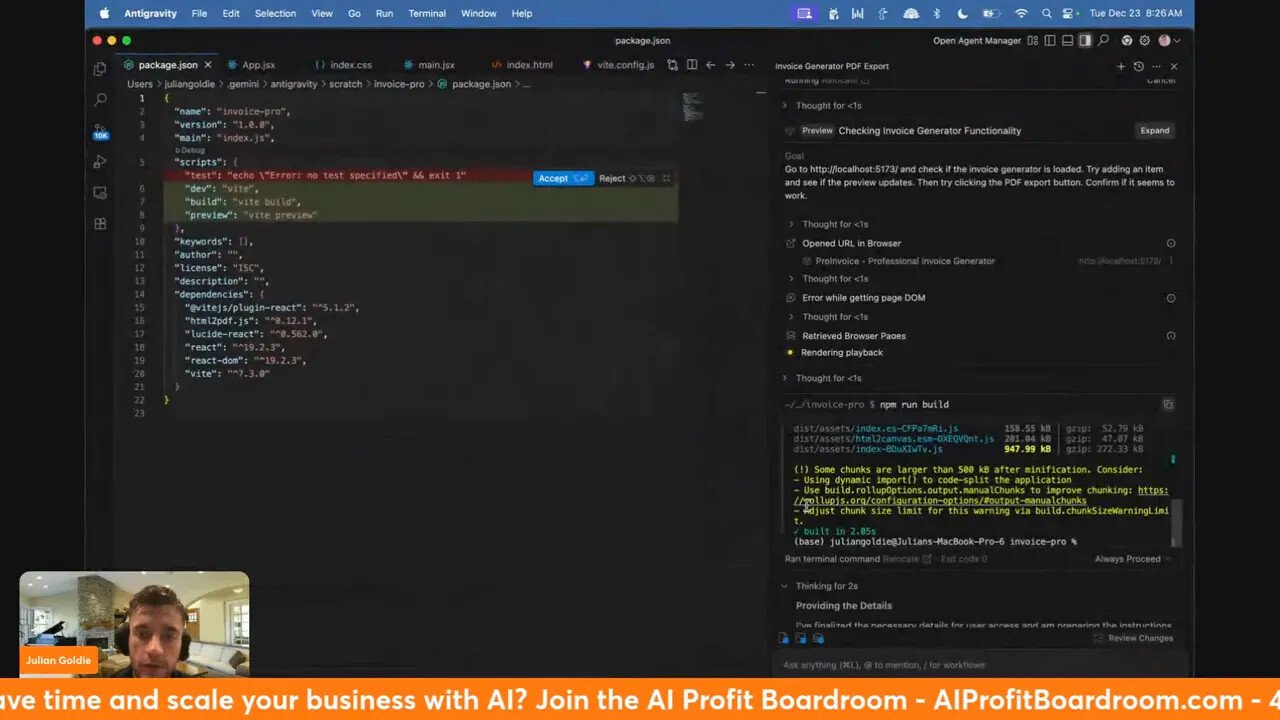Image resolution: width=1280 pixels, height=720 pixels.
Task: Select Run and Debug in the activity bar
Action: coord(99,162)
